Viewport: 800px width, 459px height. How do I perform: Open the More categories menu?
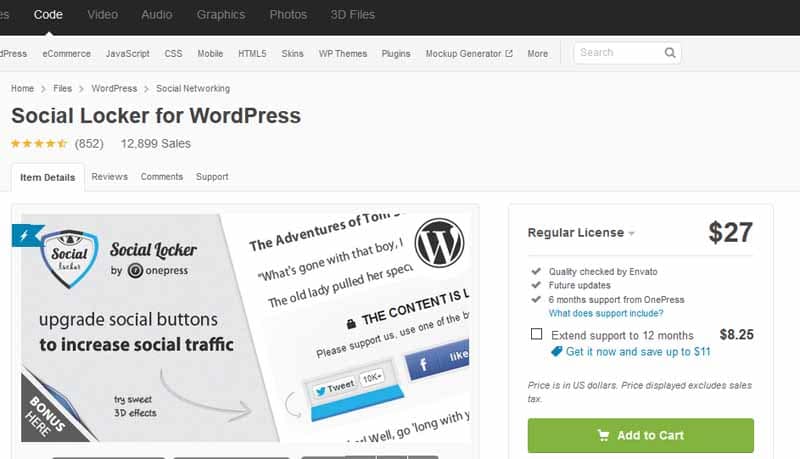coord(538,54)
